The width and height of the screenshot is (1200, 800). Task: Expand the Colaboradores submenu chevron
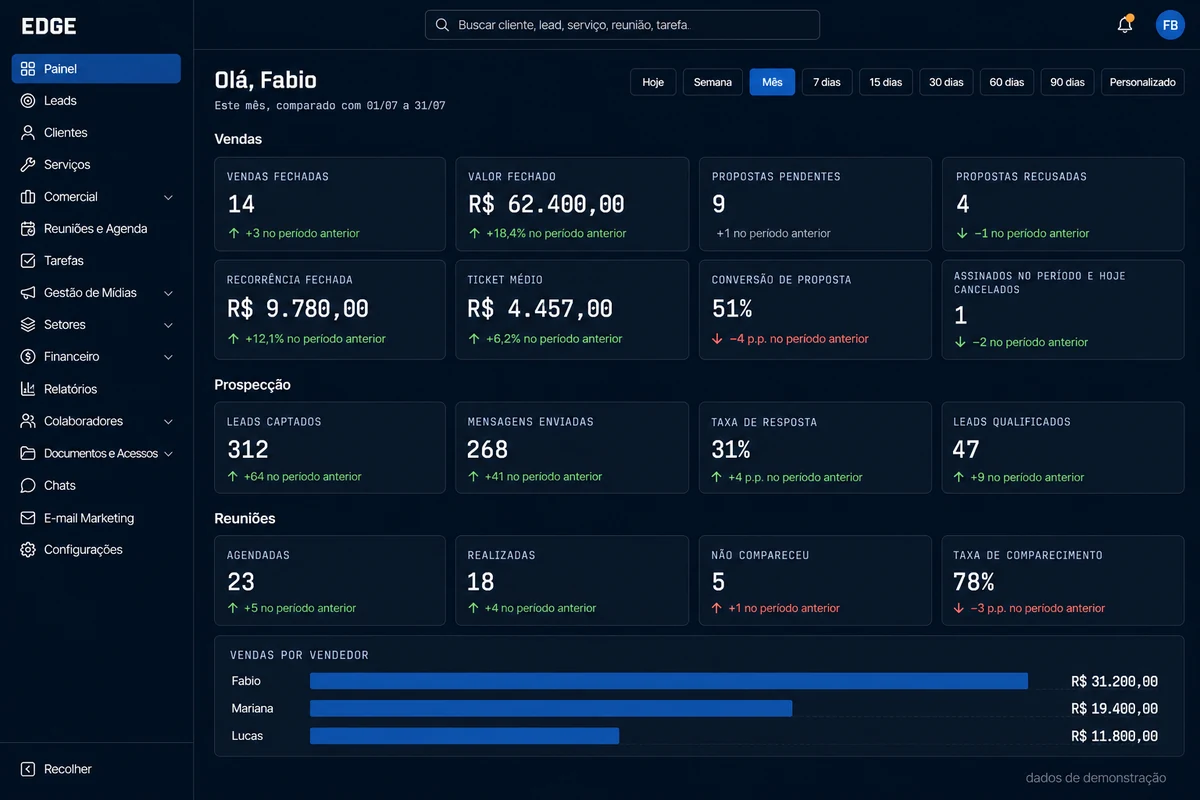tap(168, 421)
